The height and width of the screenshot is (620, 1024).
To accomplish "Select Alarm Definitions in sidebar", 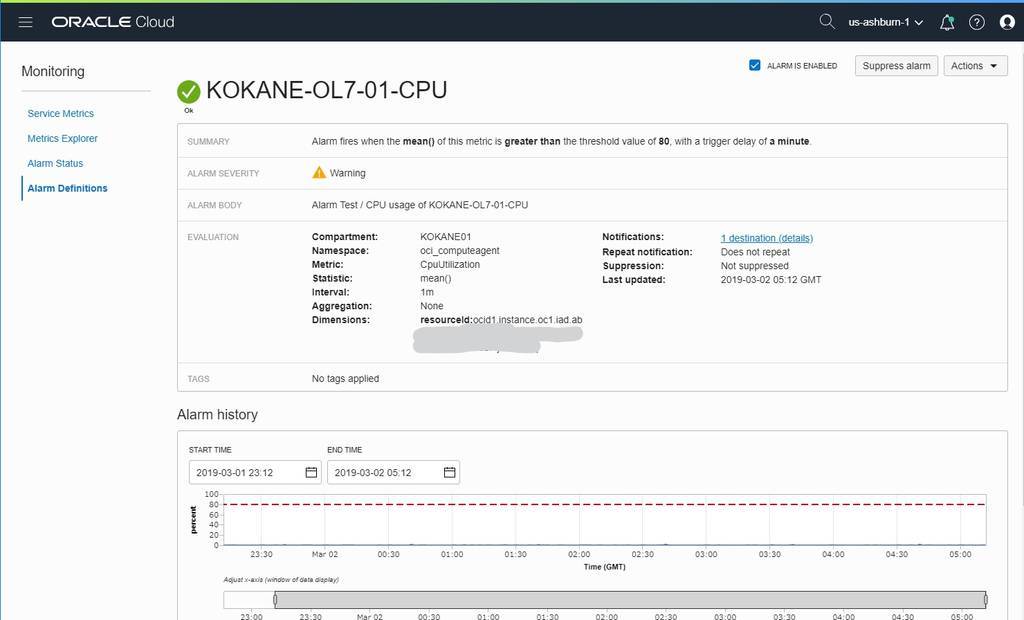I will 67,188.
